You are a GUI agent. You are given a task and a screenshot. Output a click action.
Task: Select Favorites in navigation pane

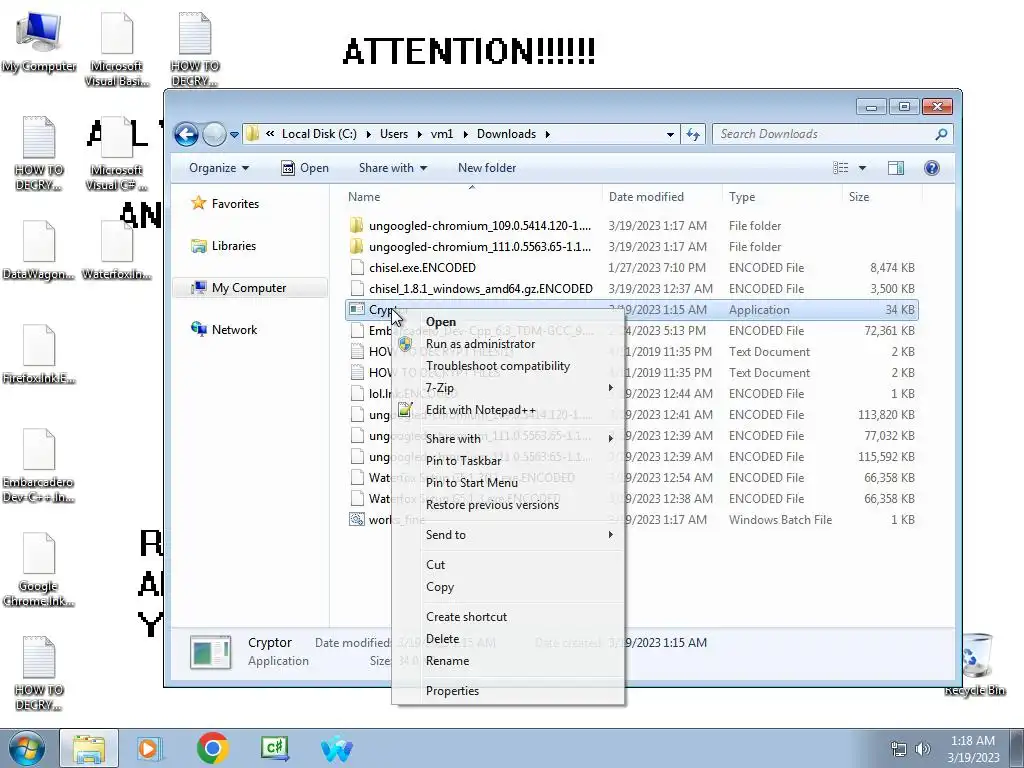click(225, 204)
